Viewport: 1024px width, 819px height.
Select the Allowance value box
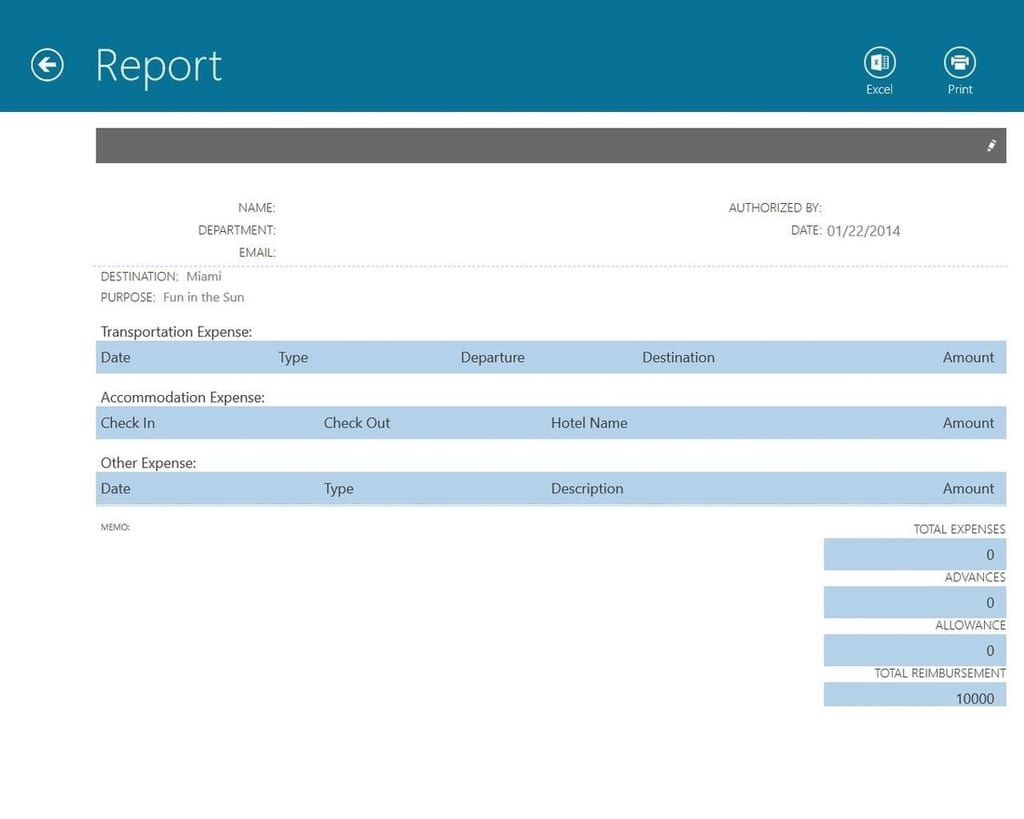(x=914, y=650)
